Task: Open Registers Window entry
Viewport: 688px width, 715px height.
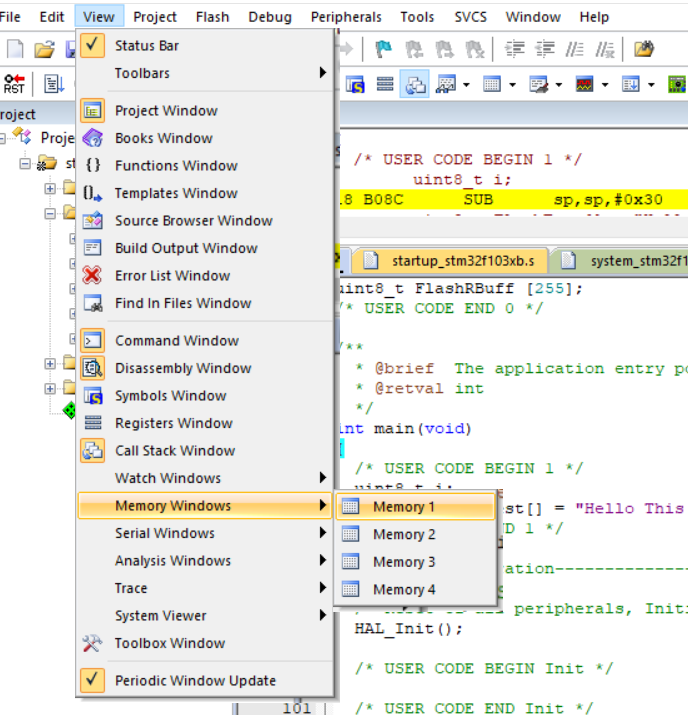Action: [x=205, y=423]
